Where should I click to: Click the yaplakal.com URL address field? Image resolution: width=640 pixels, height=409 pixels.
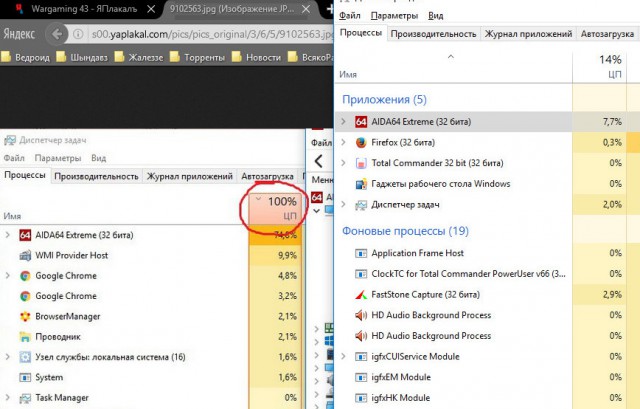(x=210, y=34)
